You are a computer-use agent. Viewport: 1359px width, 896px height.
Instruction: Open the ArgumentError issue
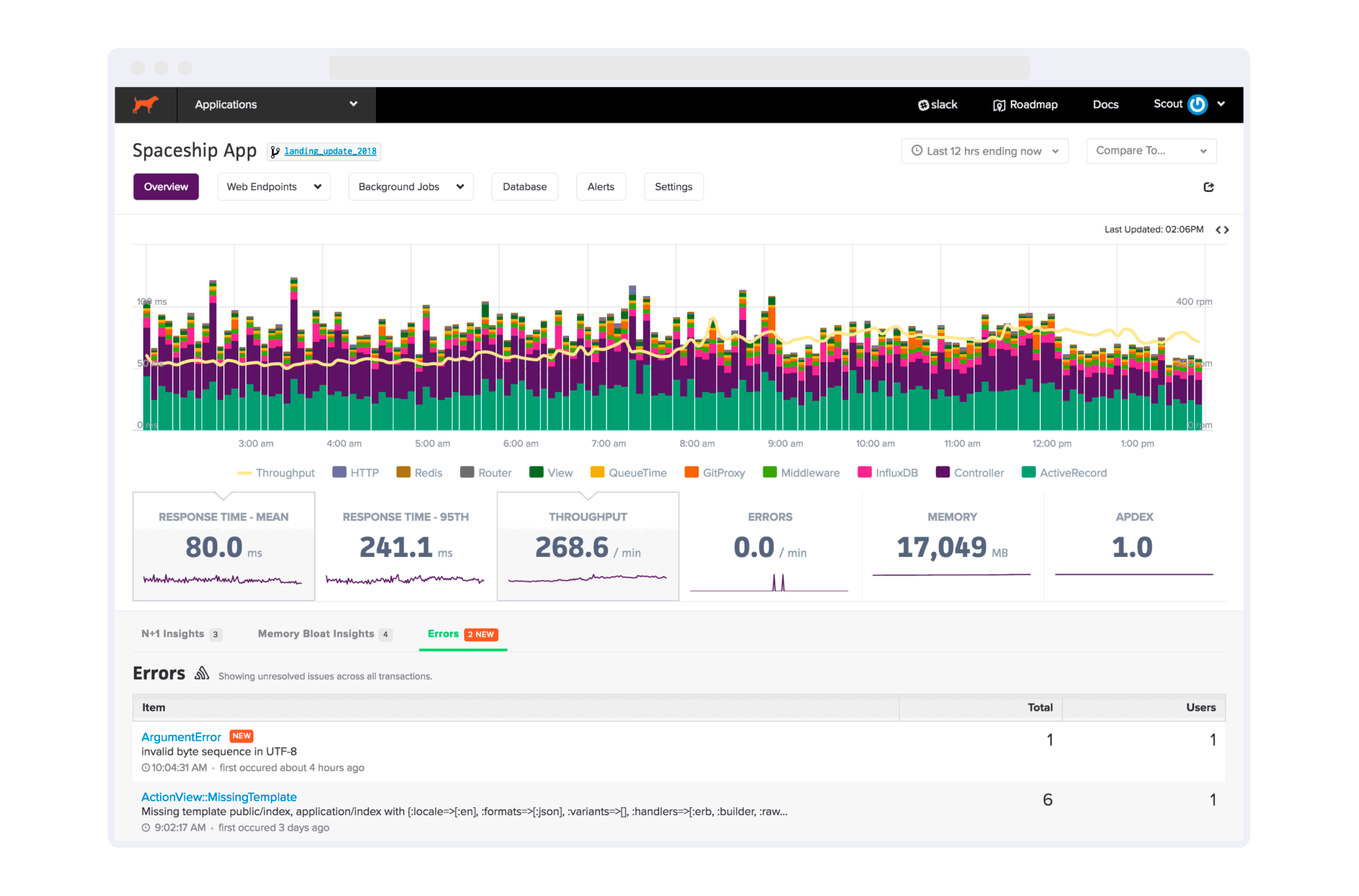[x=181, y=737]
